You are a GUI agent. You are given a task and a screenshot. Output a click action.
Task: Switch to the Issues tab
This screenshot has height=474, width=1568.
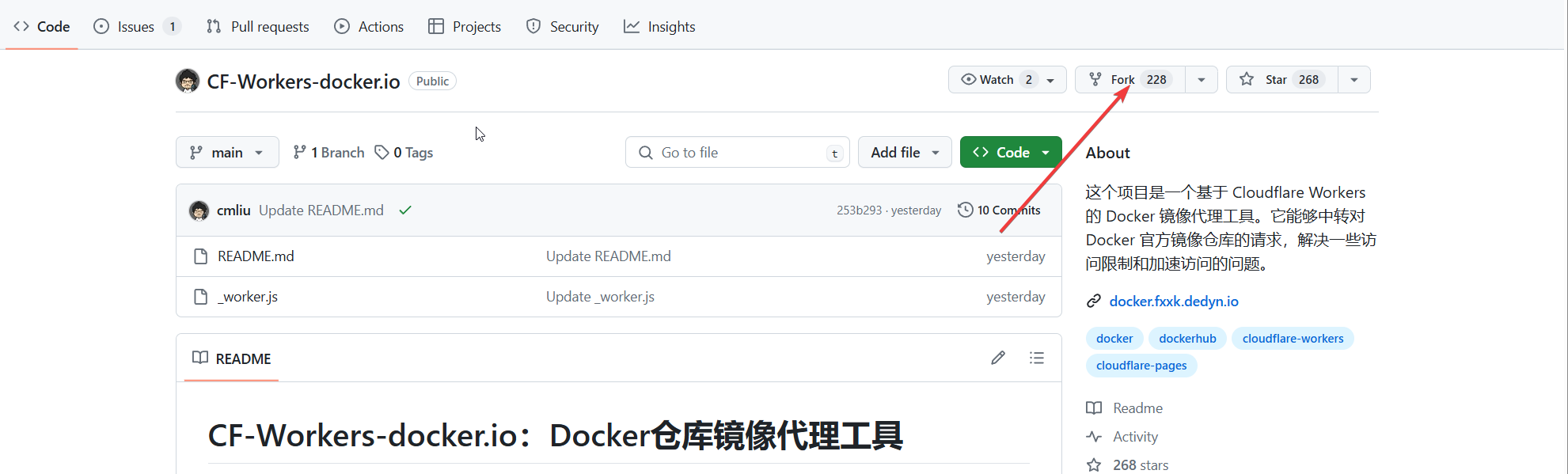coord(136,26)
